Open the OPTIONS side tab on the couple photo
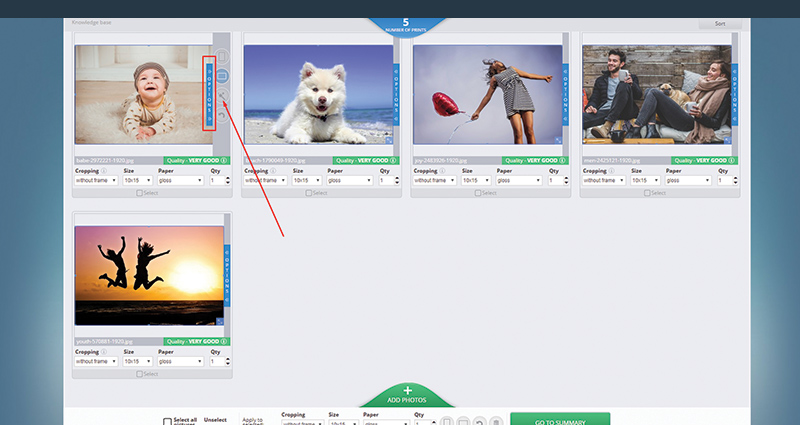The height and width of the screenshot is (425, 800). (735, 95)
